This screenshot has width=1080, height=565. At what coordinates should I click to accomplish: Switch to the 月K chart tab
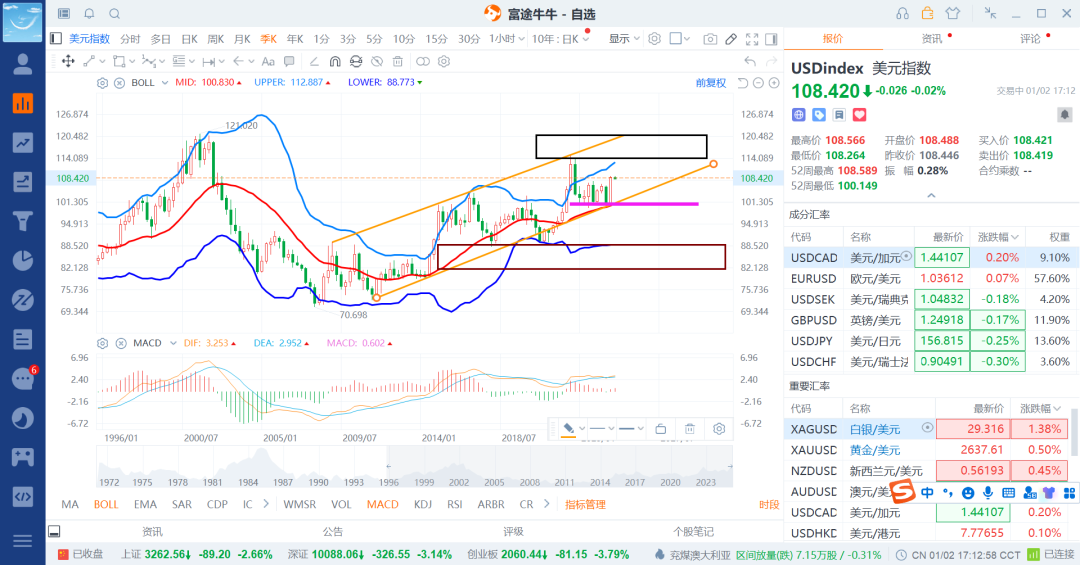(242, 39)
